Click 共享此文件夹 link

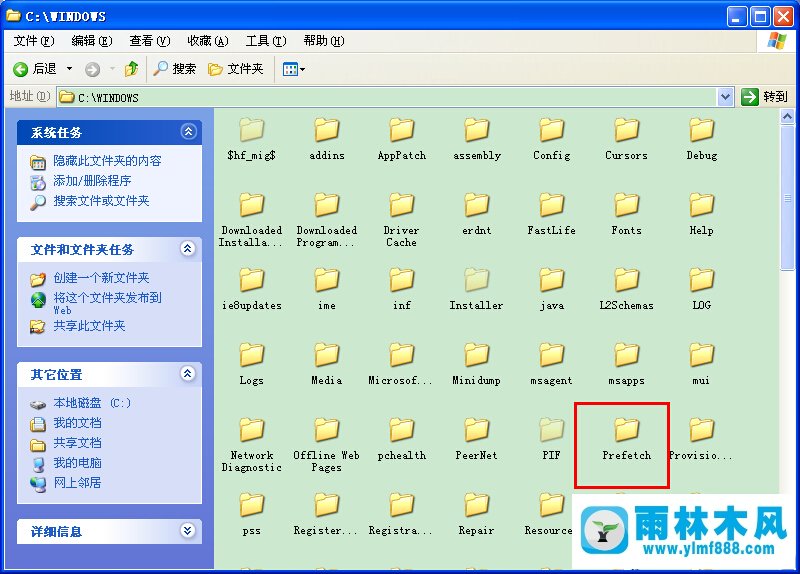point(89,326)
